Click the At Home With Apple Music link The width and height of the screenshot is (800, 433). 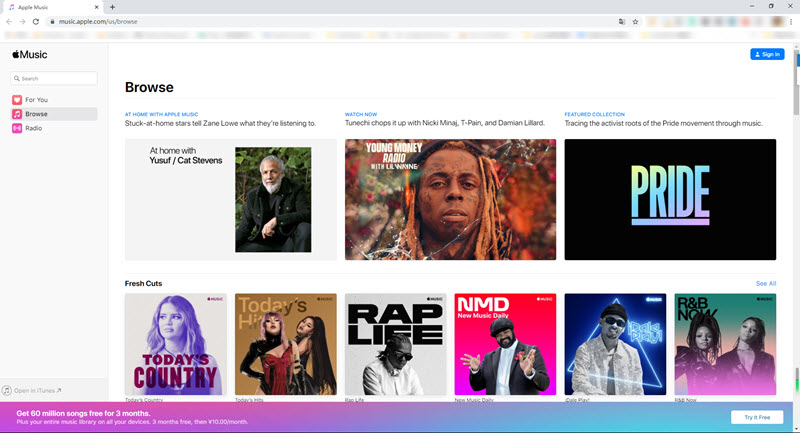coord(161,114)
